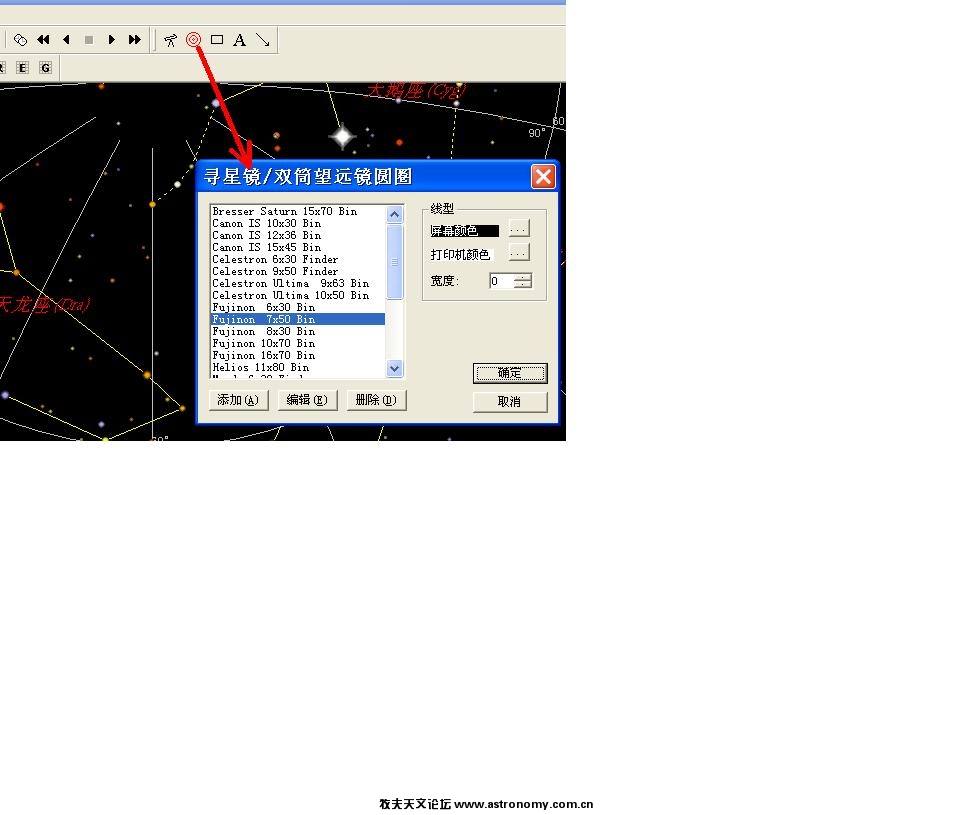This screenshot has height=815, width=970.
Task: Select Fujinon 6x30 Bin entry
Action: click(298, 308)
